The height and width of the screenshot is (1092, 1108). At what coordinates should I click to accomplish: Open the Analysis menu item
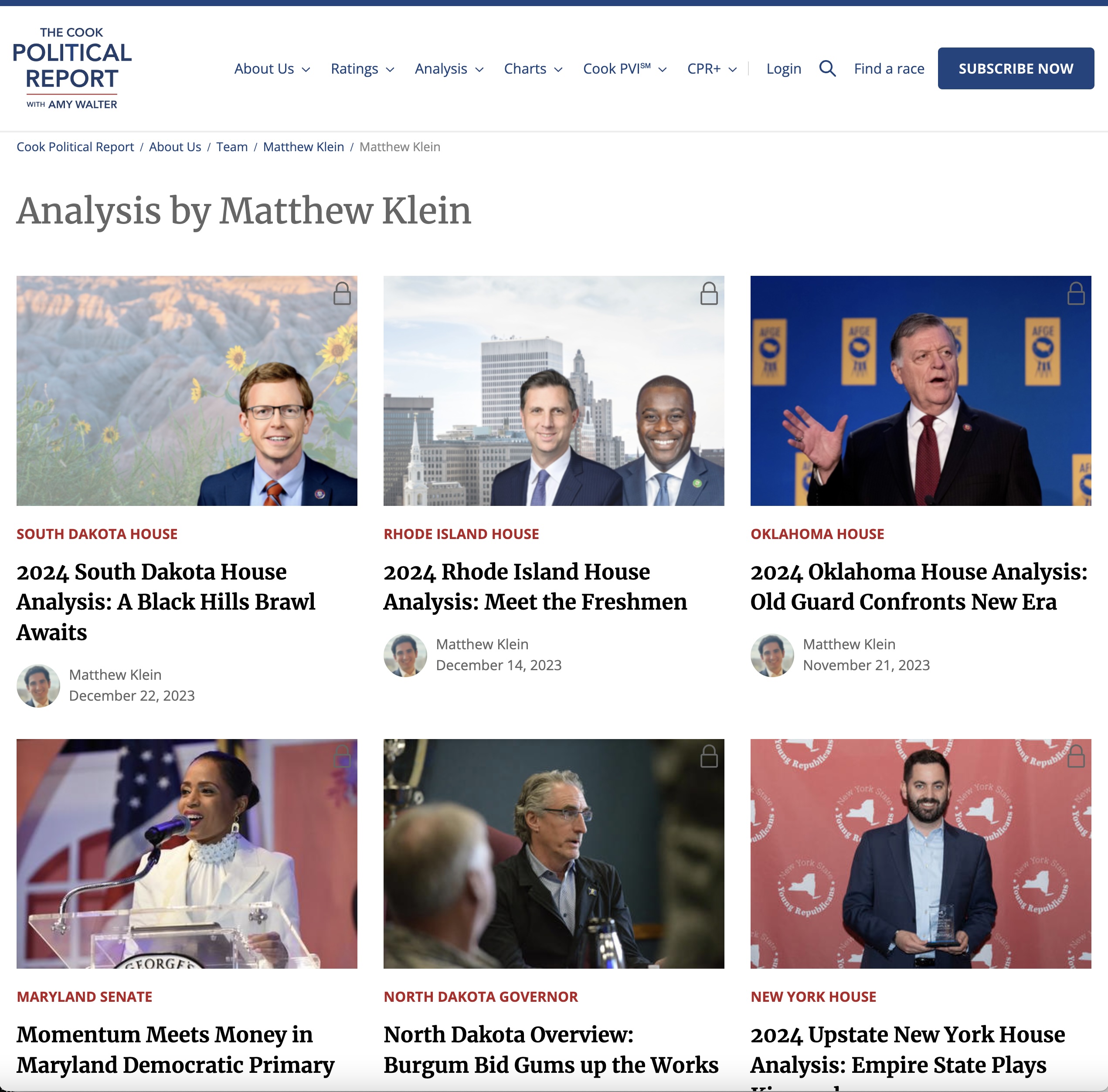[450, 69]
